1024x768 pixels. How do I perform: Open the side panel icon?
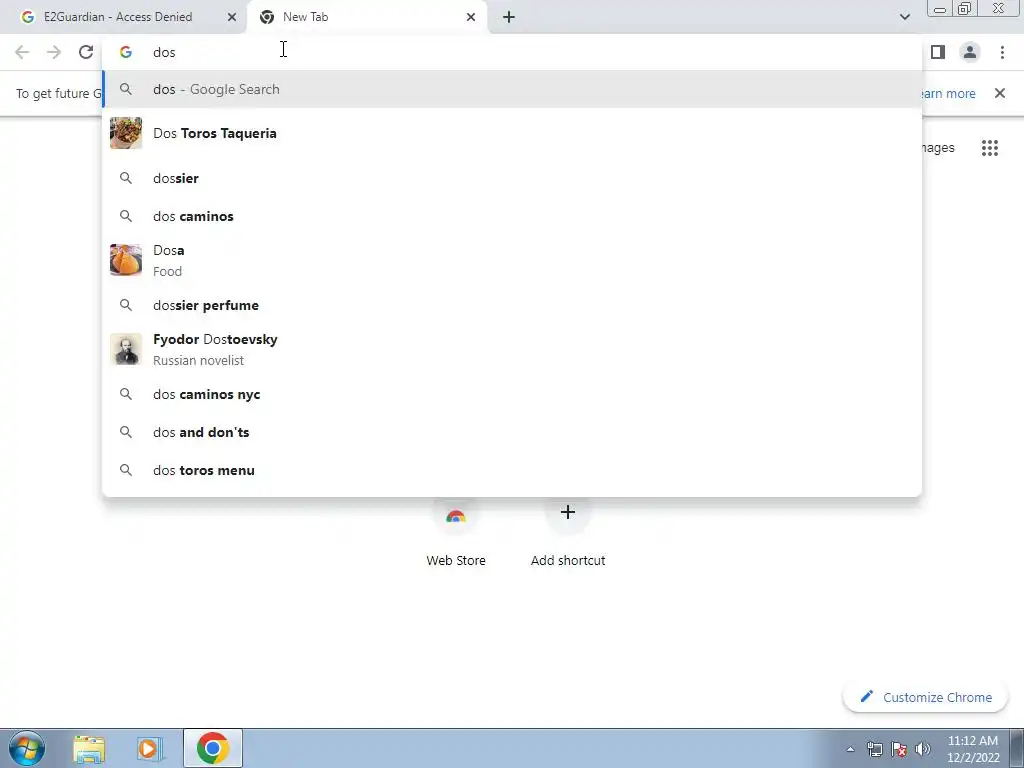[938, 52]
